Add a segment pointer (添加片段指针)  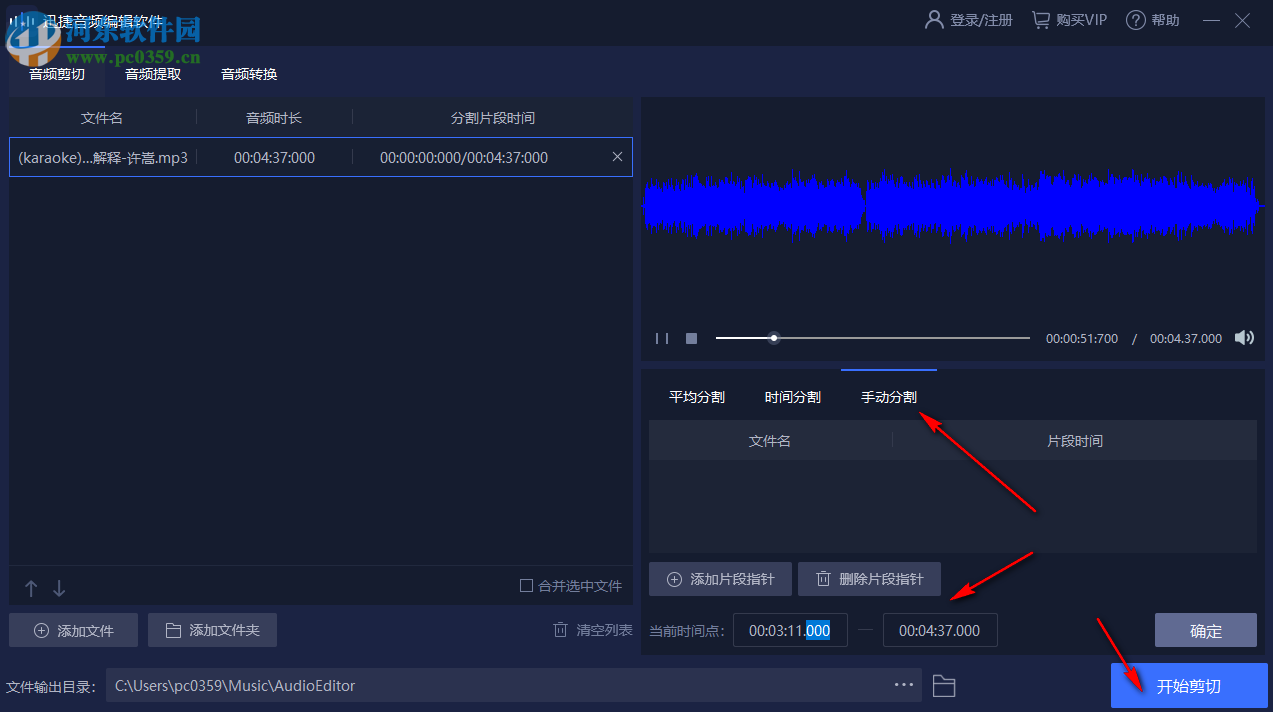(x=720, y=578)
